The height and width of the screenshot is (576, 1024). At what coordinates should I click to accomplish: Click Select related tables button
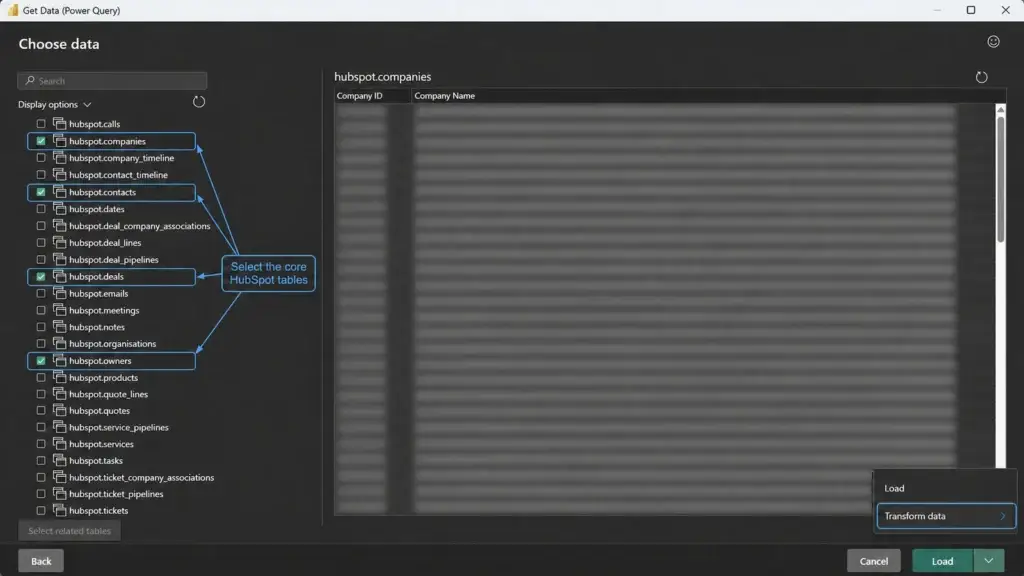pos(69,531)
